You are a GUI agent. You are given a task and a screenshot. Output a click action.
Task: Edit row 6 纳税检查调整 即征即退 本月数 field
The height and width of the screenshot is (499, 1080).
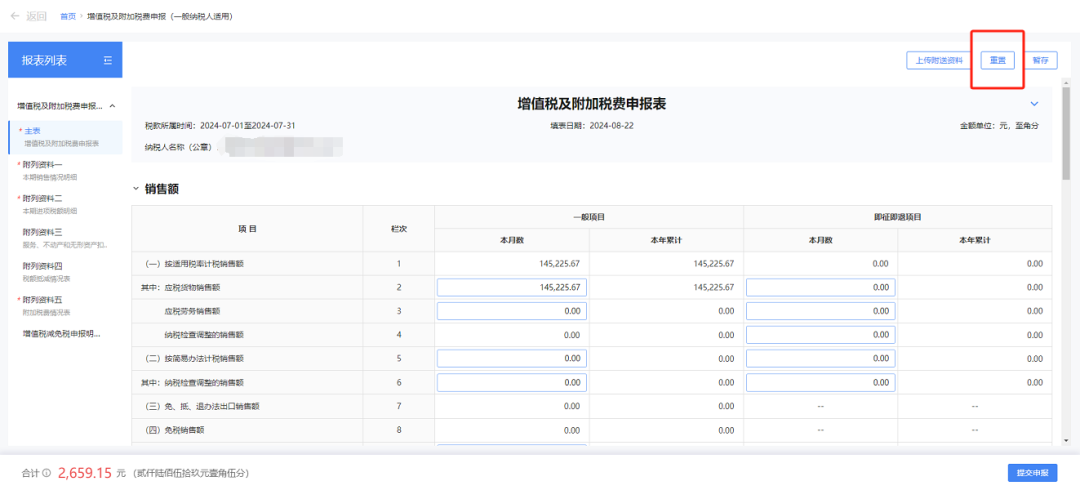tap(820, 383)
